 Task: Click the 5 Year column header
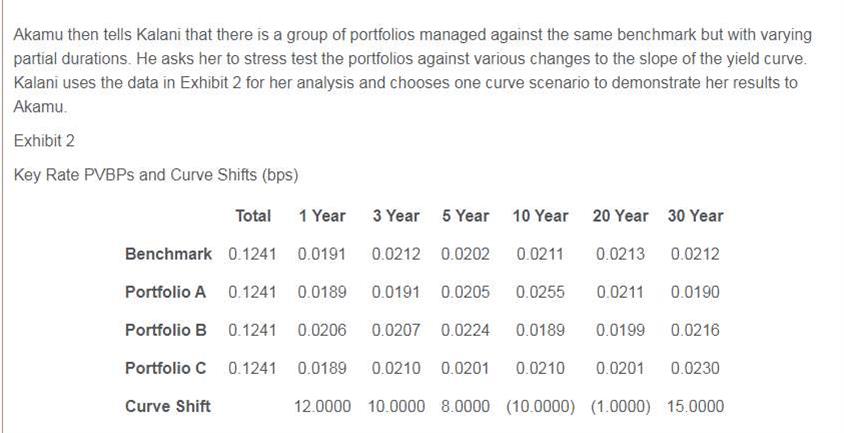[x=465, y=215]
